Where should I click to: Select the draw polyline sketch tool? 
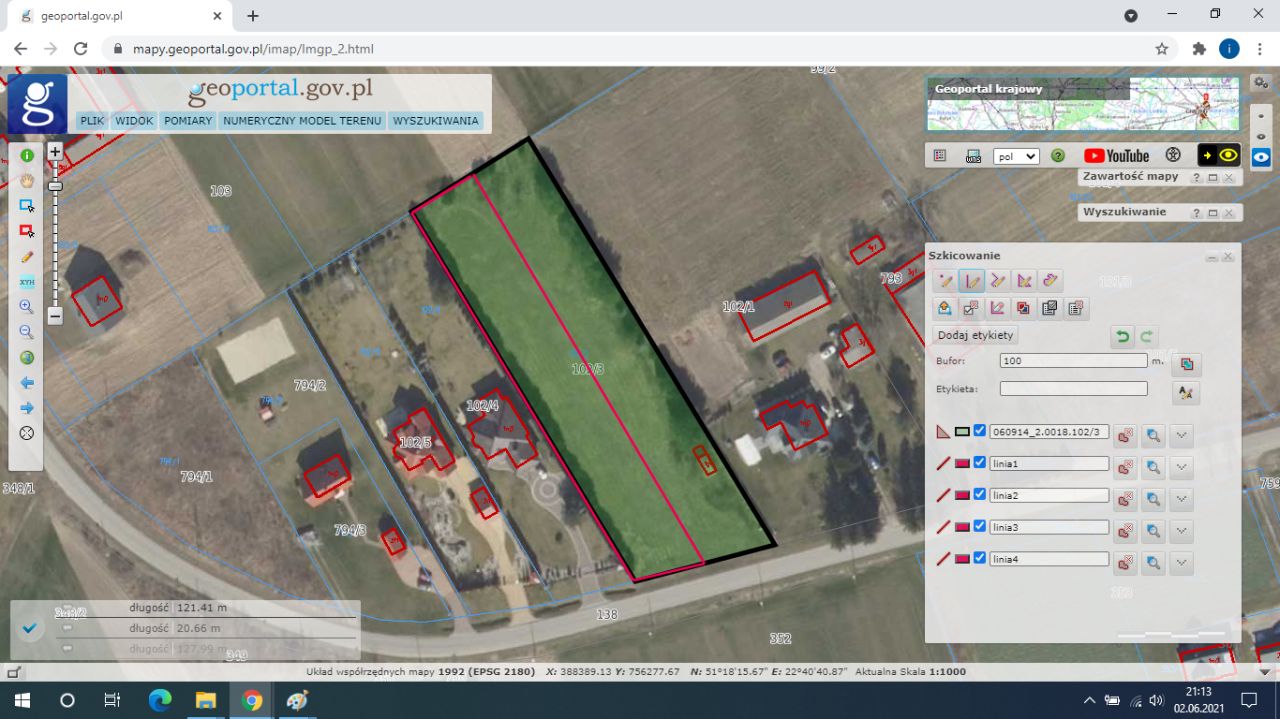[998, 281]
